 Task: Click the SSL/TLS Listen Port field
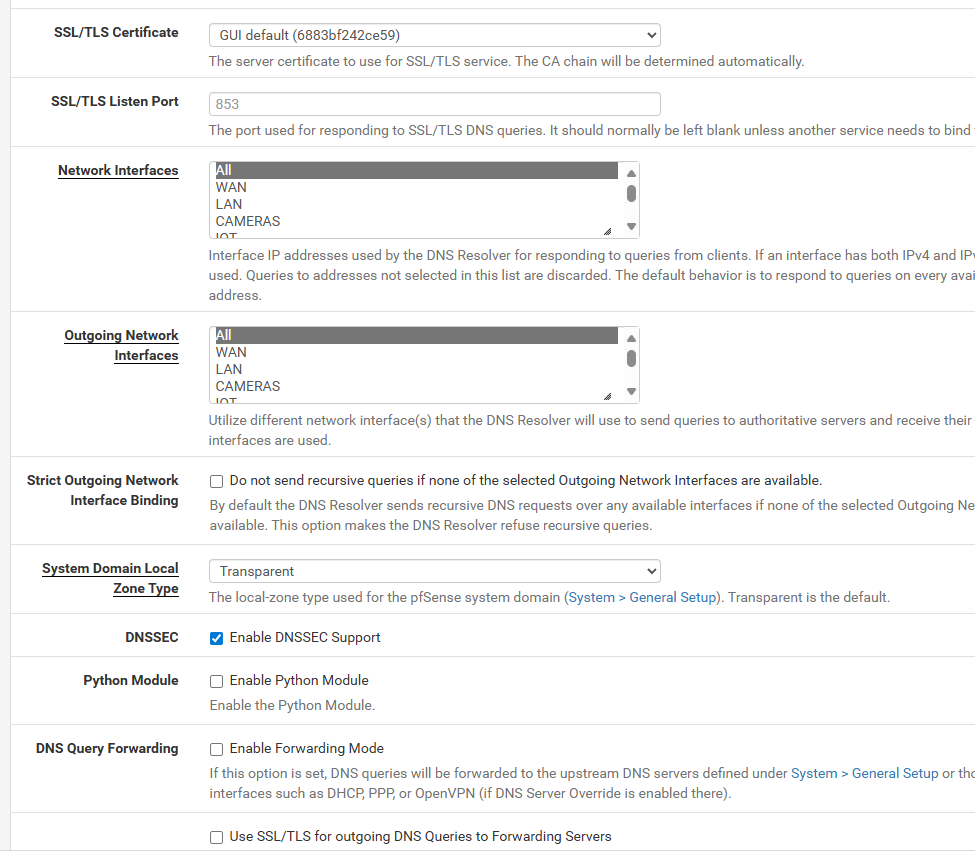tap(435, 104)
